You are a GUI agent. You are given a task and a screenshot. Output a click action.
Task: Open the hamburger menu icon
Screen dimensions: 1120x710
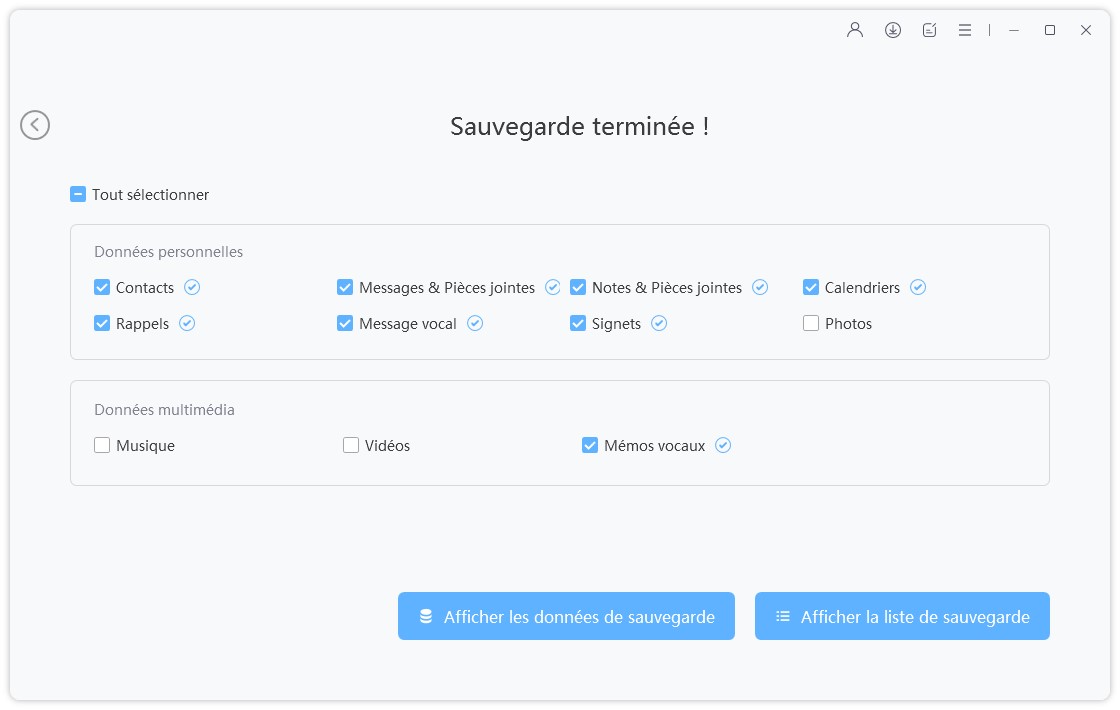coord(965,30)
